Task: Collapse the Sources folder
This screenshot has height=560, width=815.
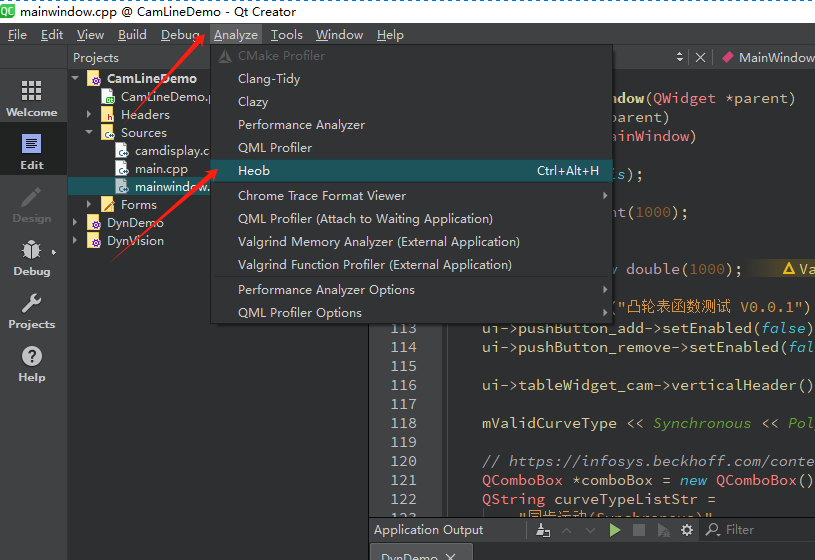Action: pos(89,132)
